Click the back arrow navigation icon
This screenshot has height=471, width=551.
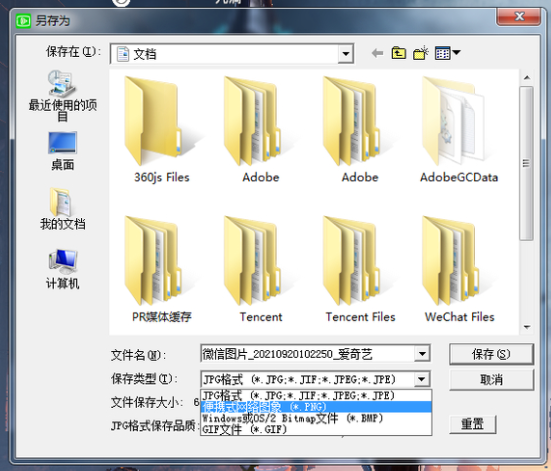coord(377,53)
